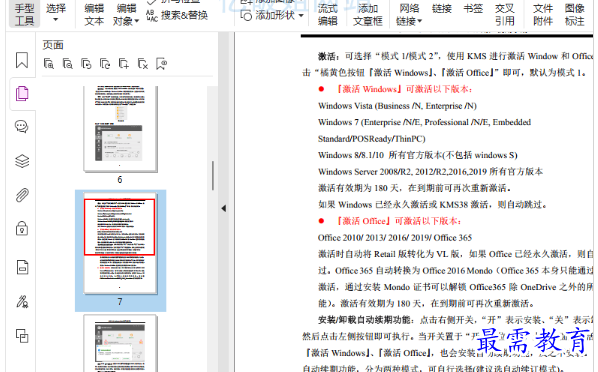Click the 编辑文本 edit text tool
The image size is (598, 372).
click(x=94, y=14)
